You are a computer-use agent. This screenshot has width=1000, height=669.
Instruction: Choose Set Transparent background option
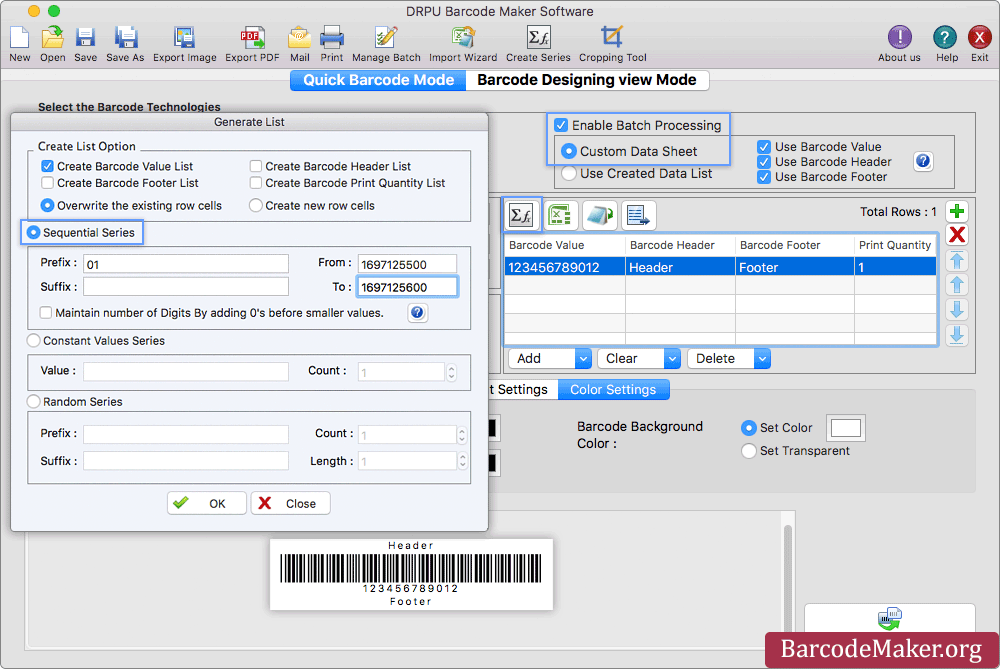coord(749,451)
